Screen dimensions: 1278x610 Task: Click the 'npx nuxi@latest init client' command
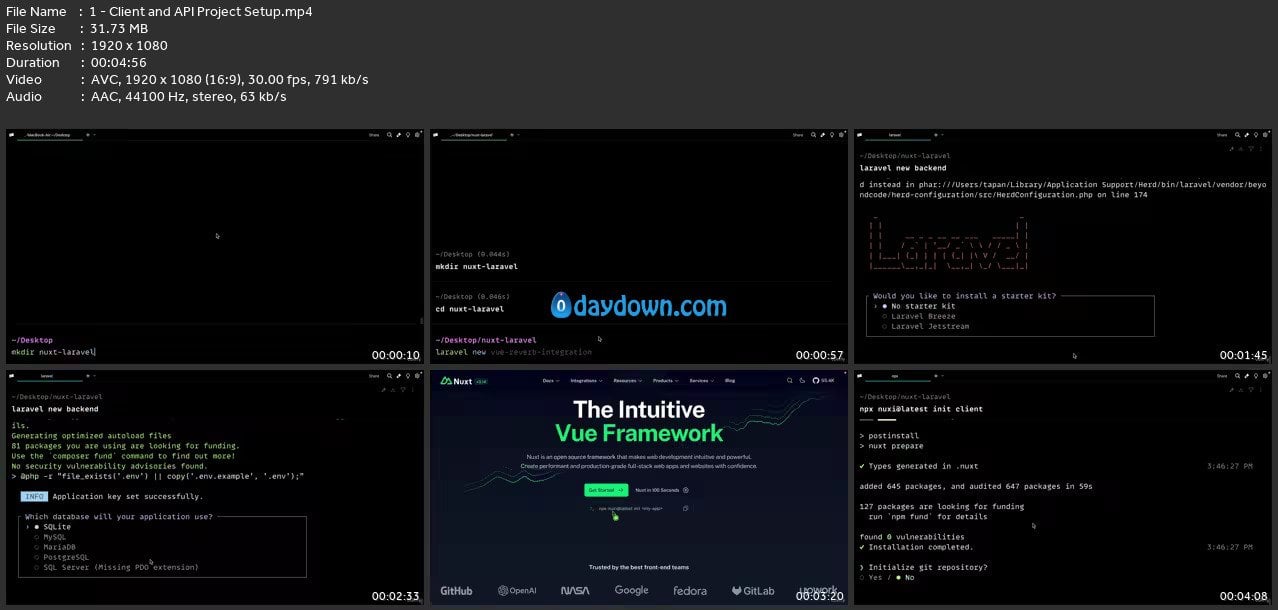(921, 409)
